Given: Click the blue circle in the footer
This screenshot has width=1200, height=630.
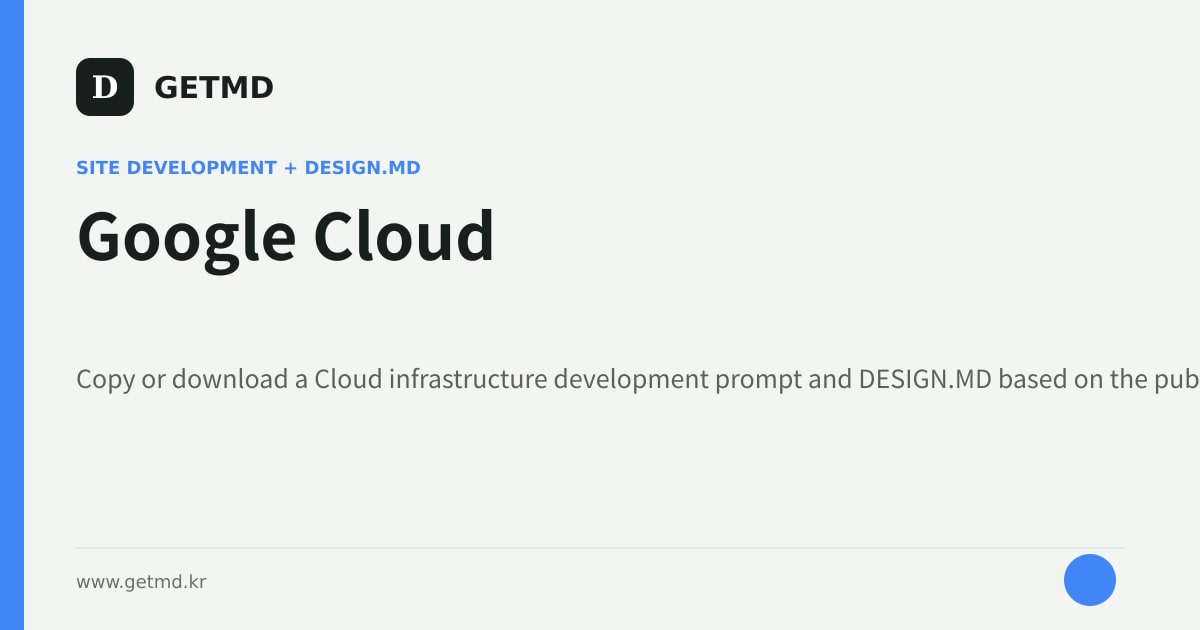Looking at the screenshot, I should coord(1090,580).
